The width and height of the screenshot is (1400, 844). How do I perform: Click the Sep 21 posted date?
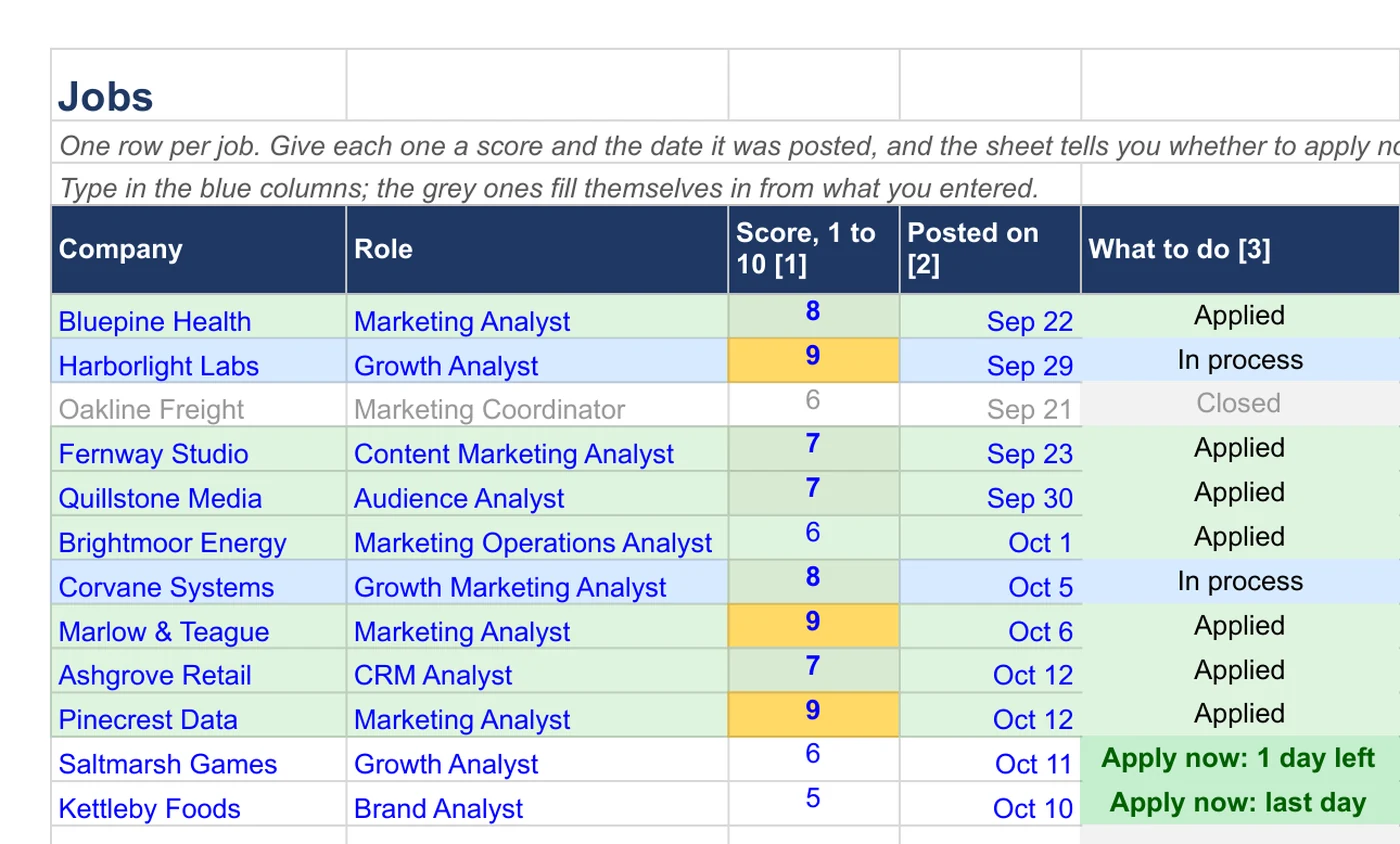tap(990, 404)
